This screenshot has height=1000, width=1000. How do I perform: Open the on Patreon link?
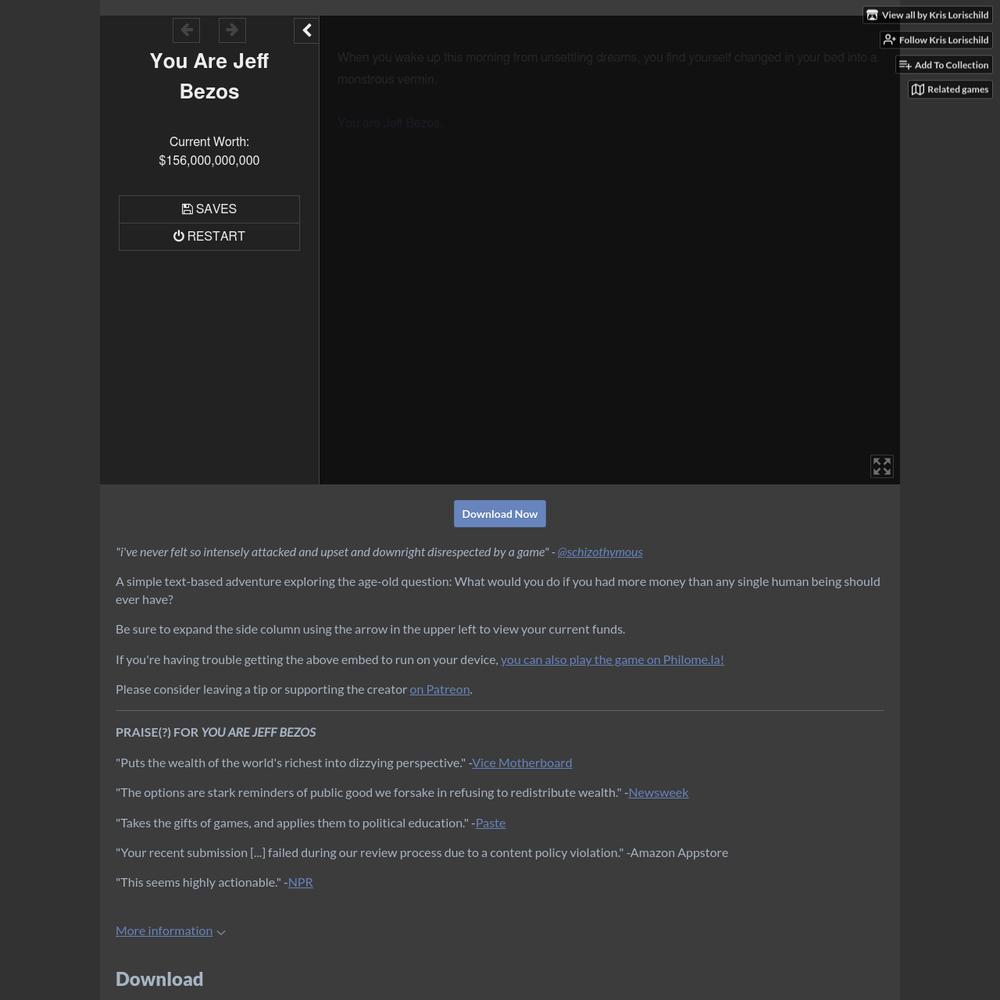click(439, 689)
